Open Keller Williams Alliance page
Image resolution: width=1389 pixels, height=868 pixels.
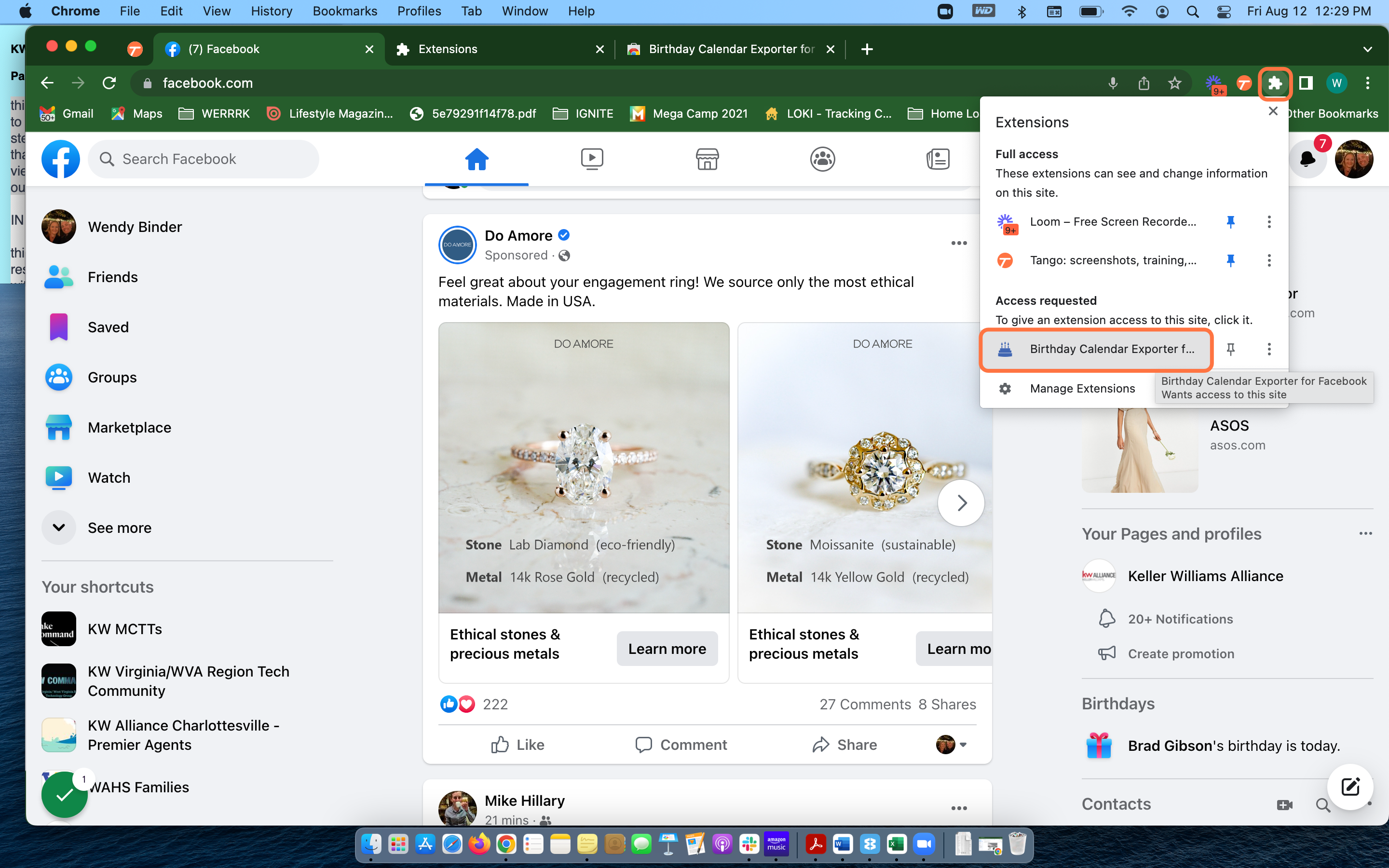[1205, 576]
